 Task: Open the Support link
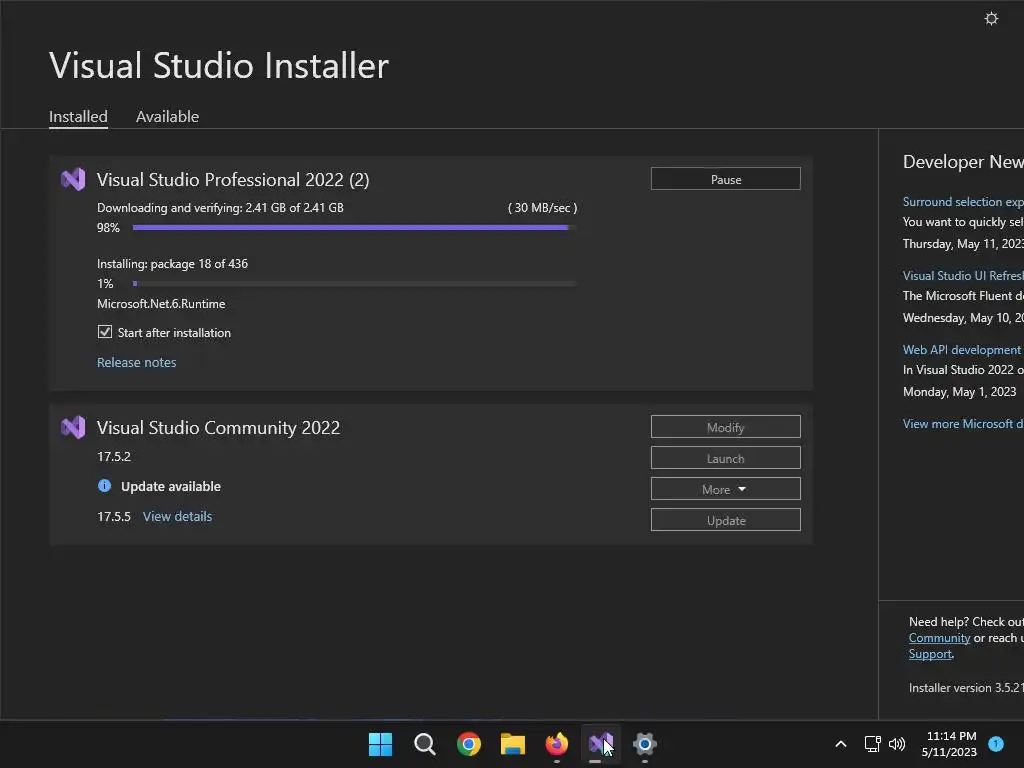tap(930, 654)
